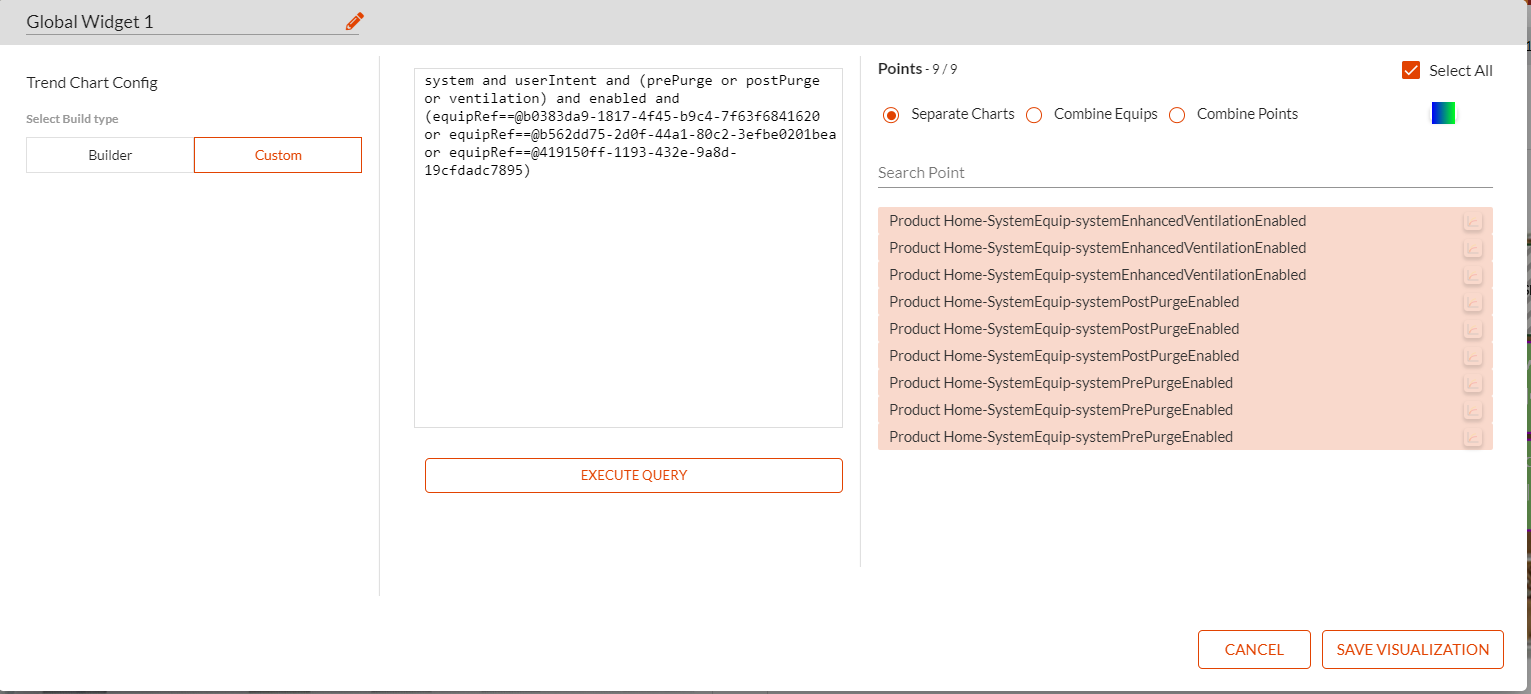Click chart icon on second systemPrePurgeEnabled row
The image size is (1531, 694).
tap(1472, 410)
